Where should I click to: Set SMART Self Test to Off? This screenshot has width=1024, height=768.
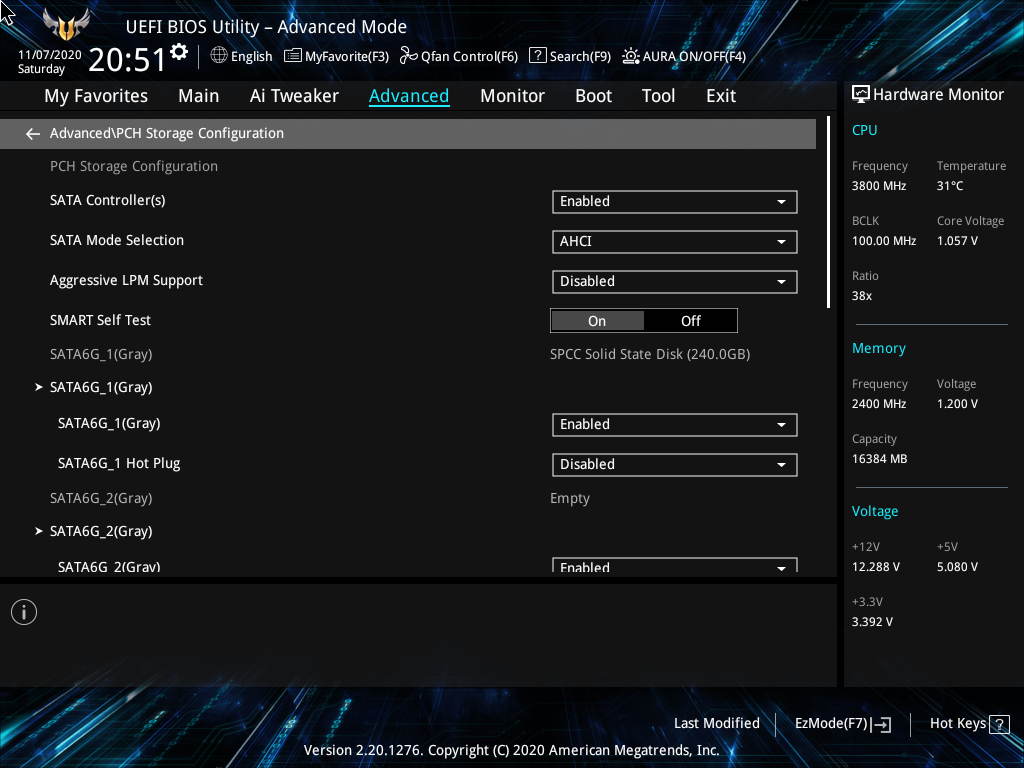(x=690, y=321)
